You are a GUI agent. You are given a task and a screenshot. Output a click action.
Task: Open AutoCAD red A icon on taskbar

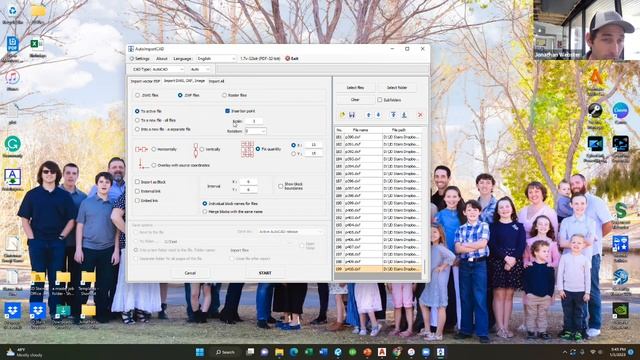click(x=382, y=352)
